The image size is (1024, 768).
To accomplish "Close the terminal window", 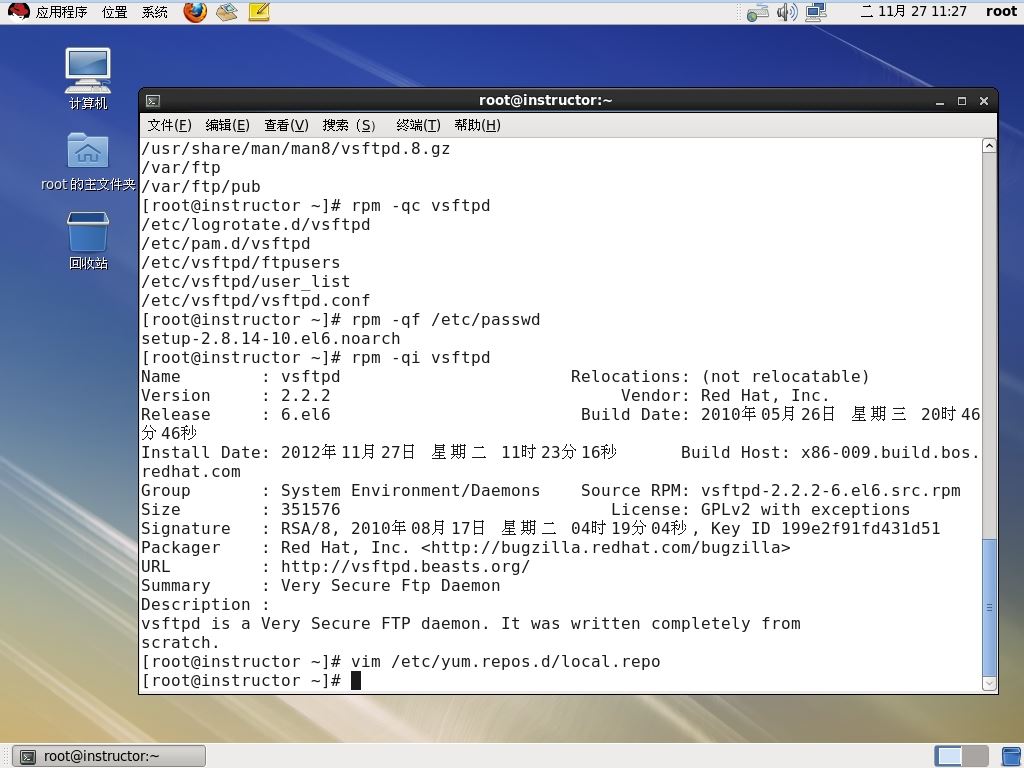I will 984,101.
